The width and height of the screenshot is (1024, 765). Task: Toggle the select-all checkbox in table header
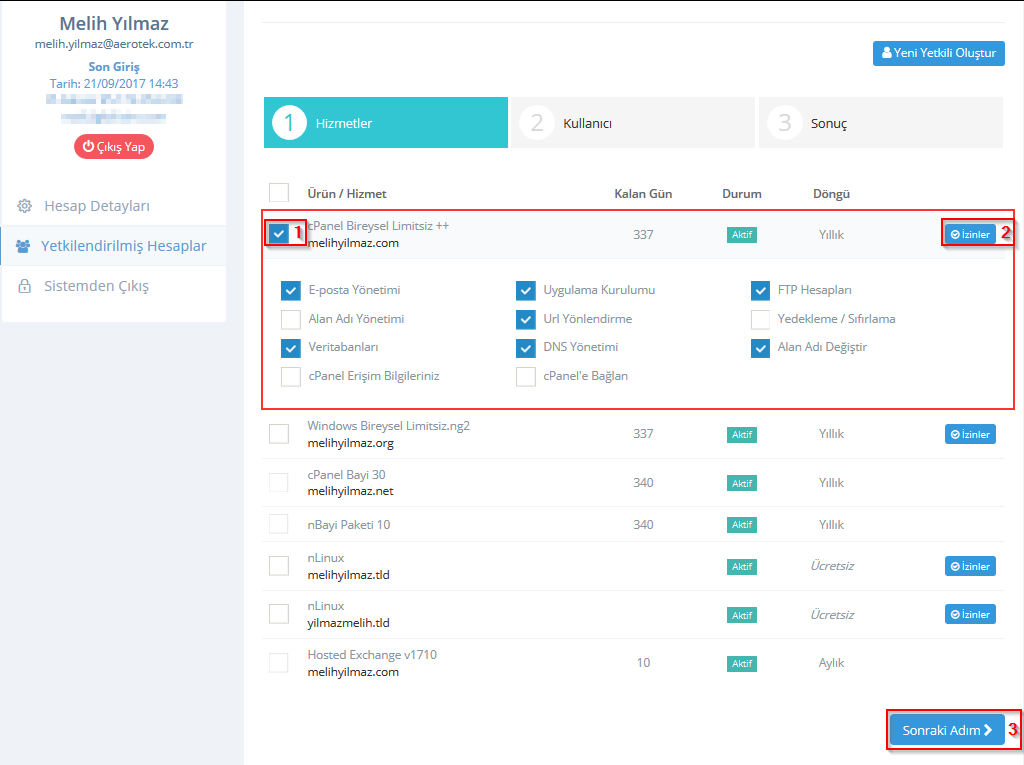pos(279,193)
